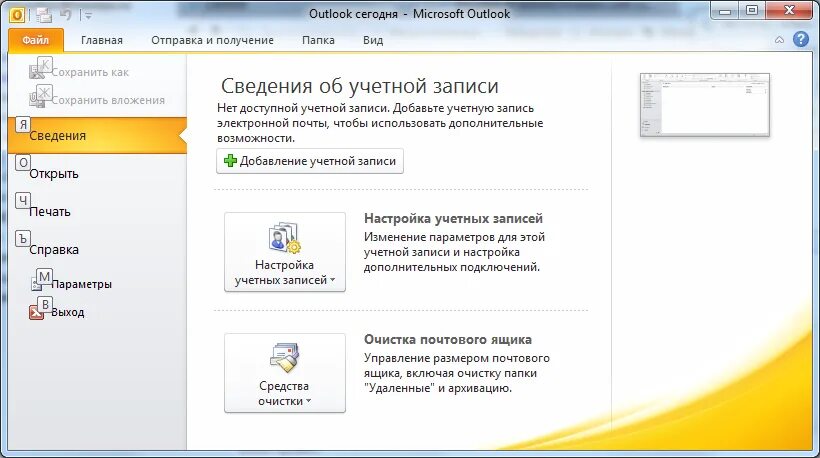Click the mailbox cleanup broom icon
Viewport: 820px width, 458px height.
285,359
